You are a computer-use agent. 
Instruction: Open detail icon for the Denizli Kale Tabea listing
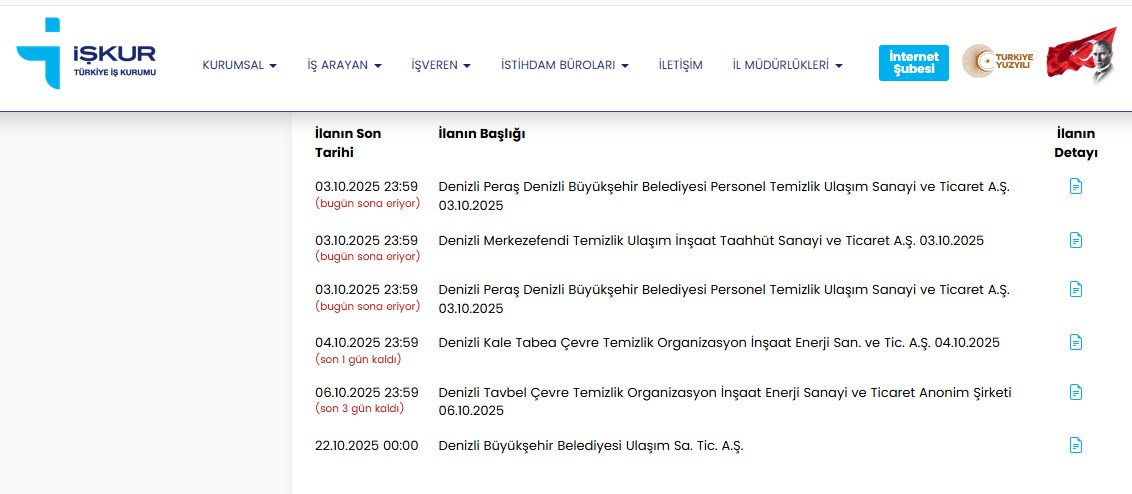click(1076, 342)
